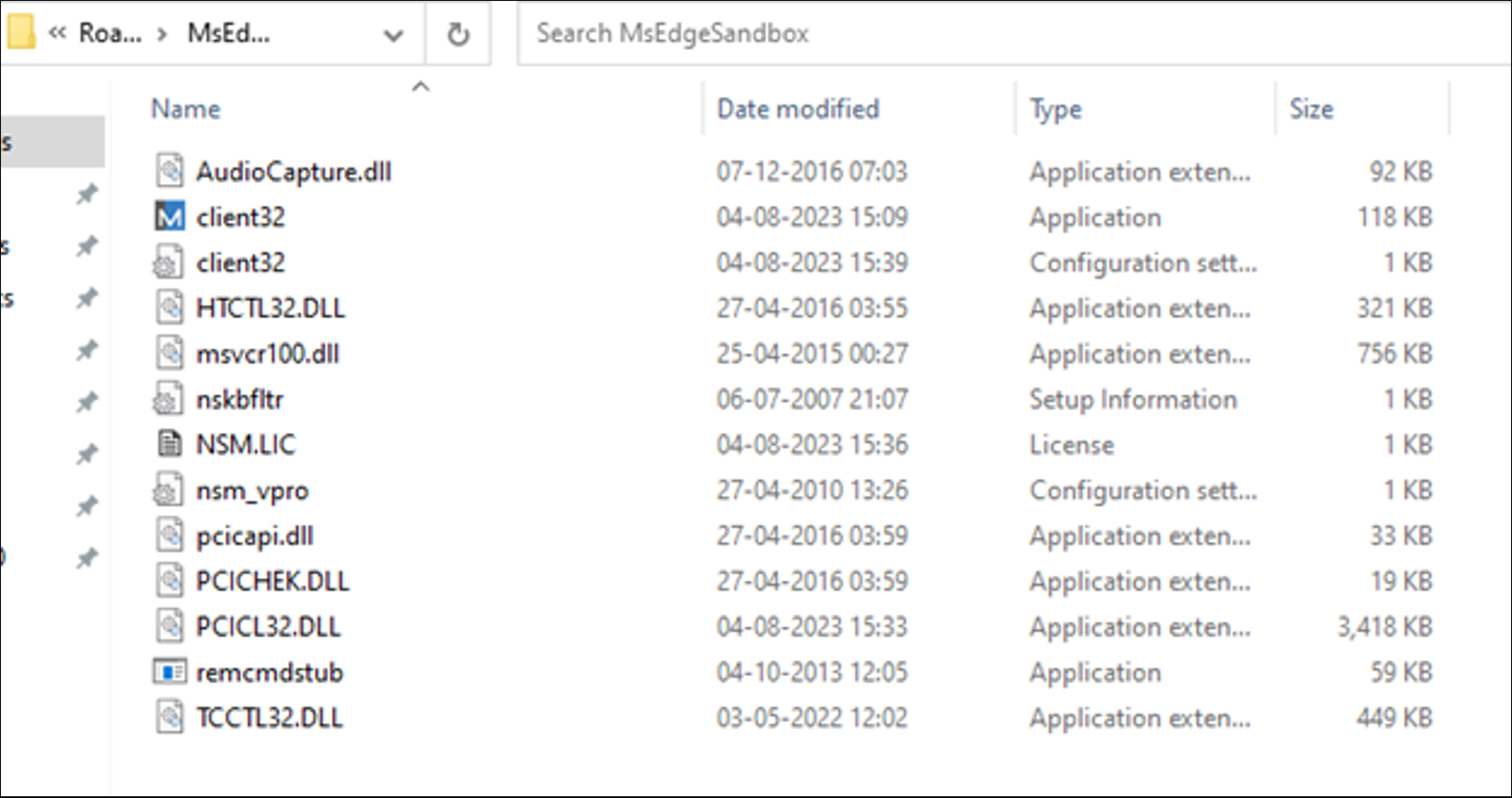
Task: Click the folder icon in address bar
Action: click(x=20, y=33)
